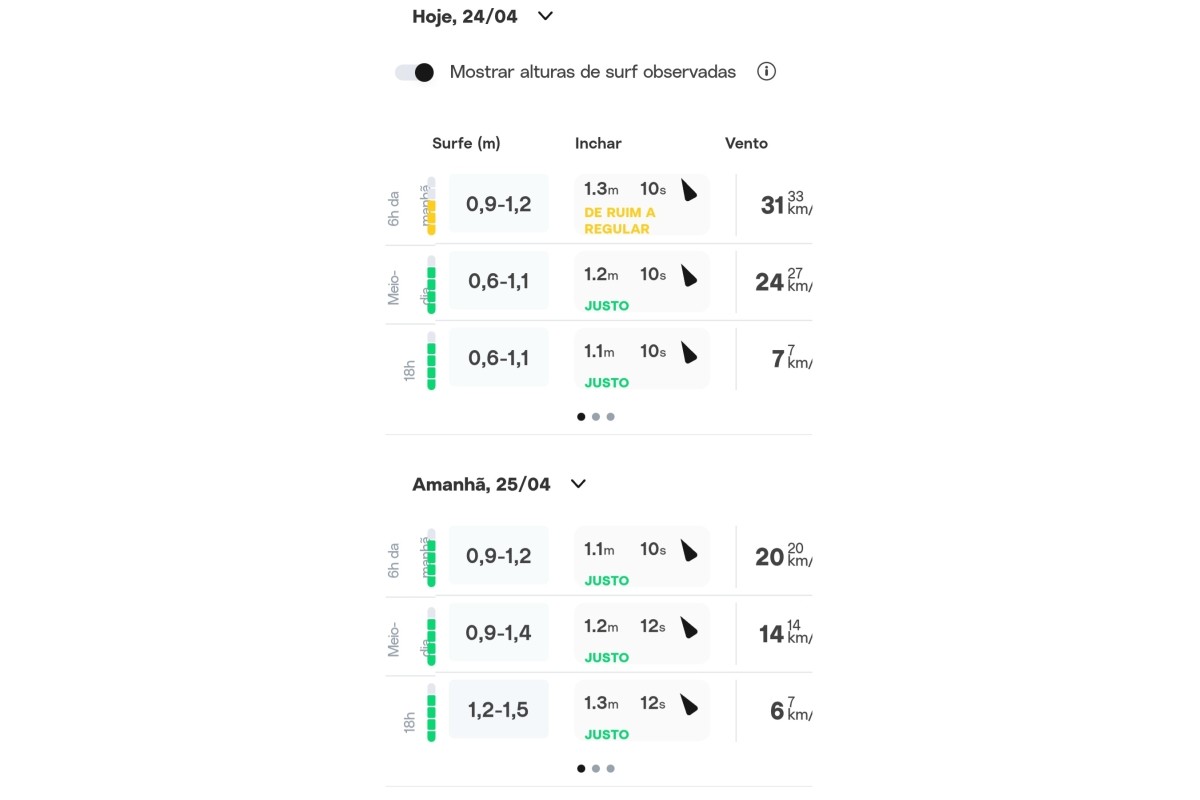Collapse the Hoje, 24/04 section chevron
Image resolution: width=1200 pixels, height=800 pixels.
pos(545,16)
